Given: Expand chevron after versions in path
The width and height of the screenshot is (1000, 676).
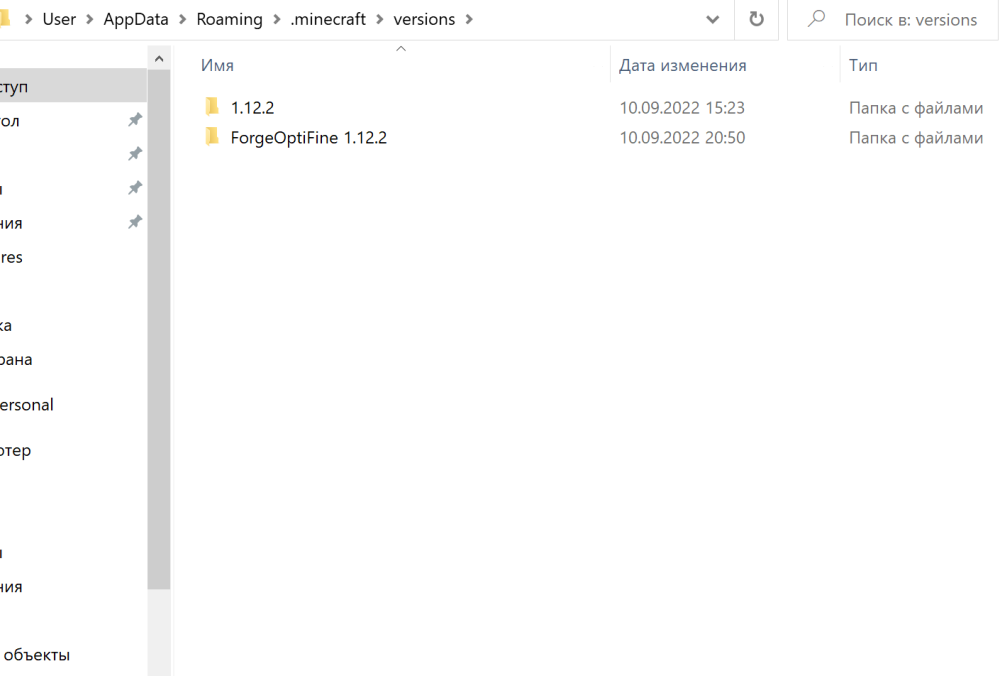Looking at the screenshot, I should (469, 20).
